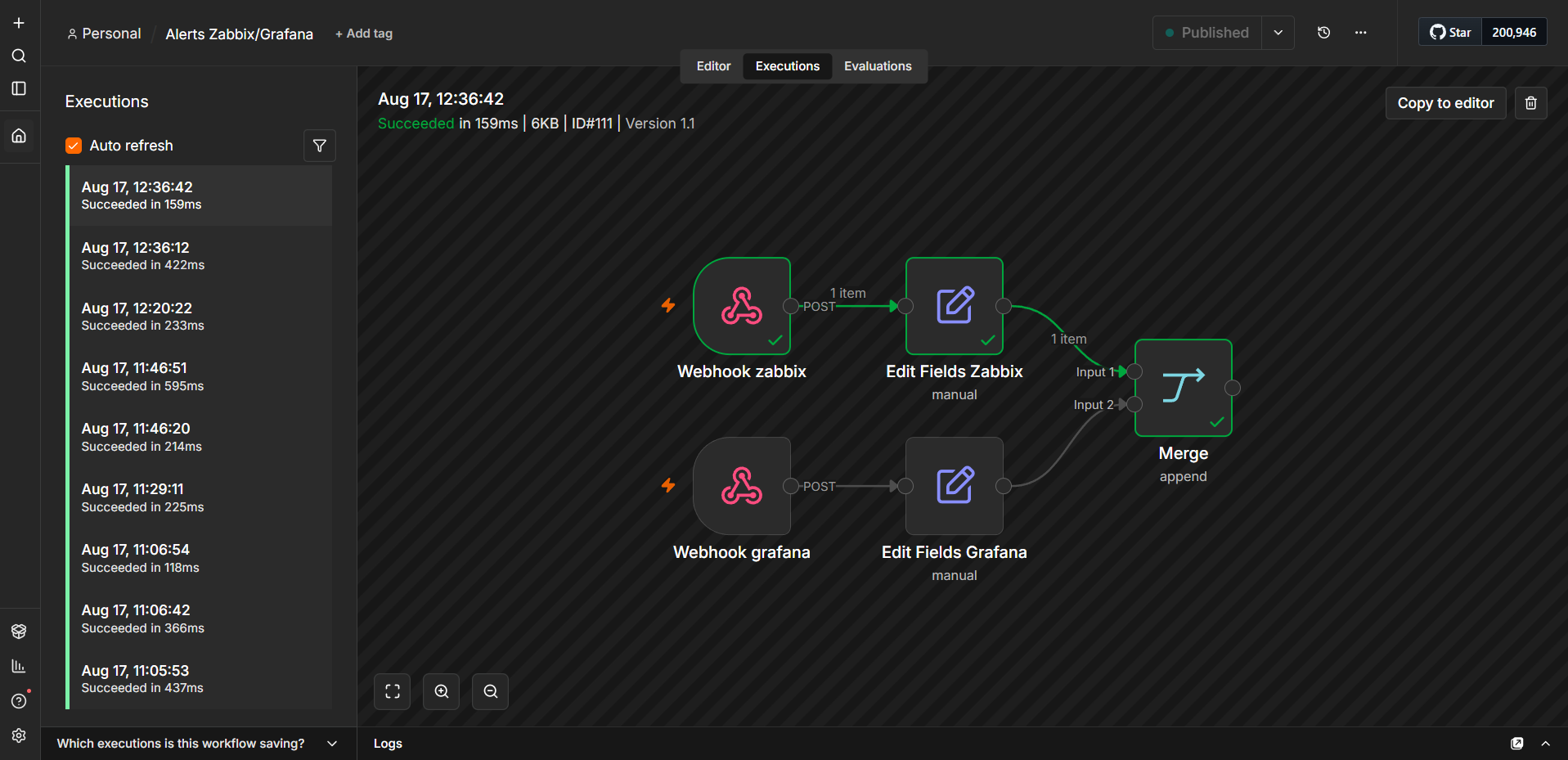
Task: Select execution Aug 17, 11:05:53
Action: 200,679
